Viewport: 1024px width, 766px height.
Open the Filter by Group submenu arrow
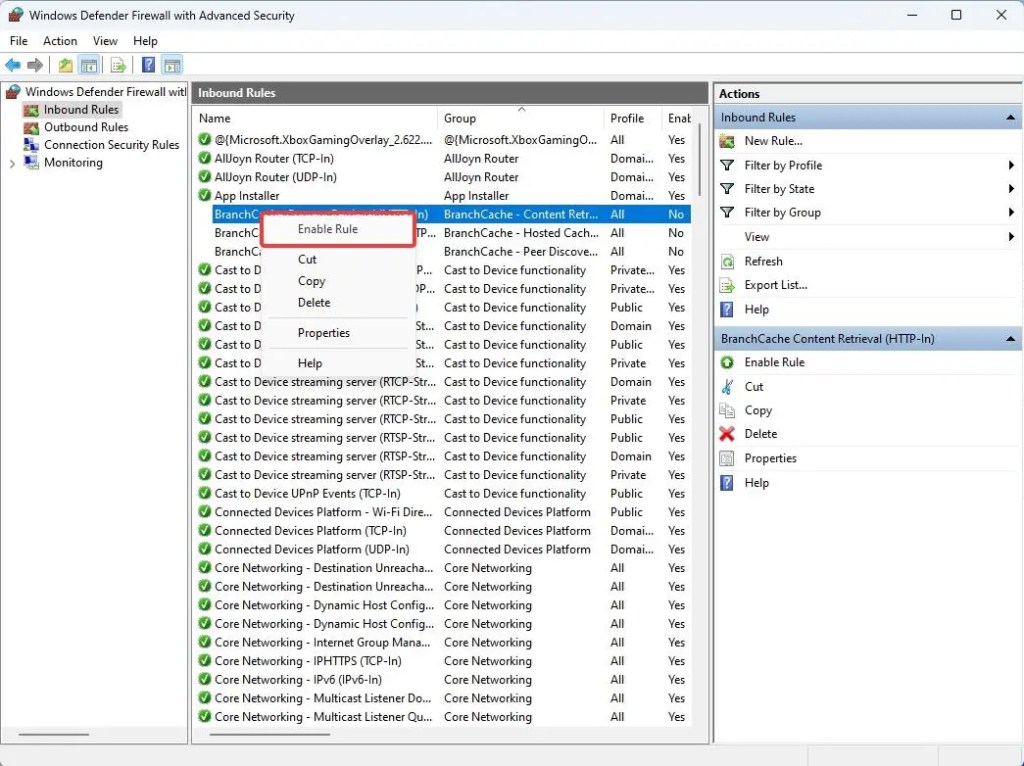(x=1011, y=212)
